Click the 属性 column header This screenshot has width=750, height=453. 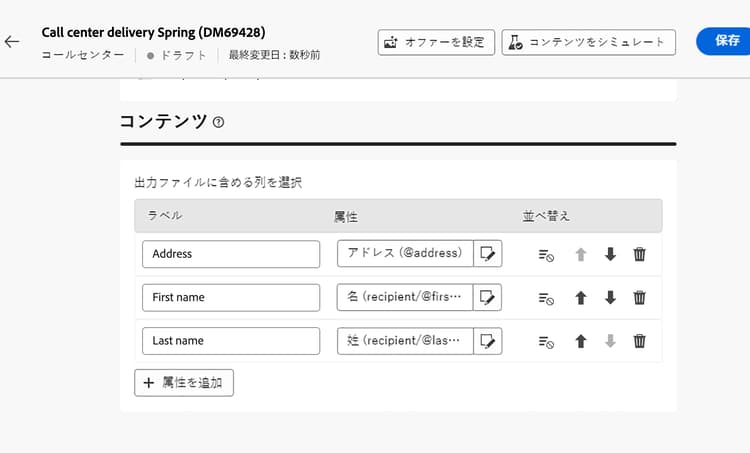[345, 217]
